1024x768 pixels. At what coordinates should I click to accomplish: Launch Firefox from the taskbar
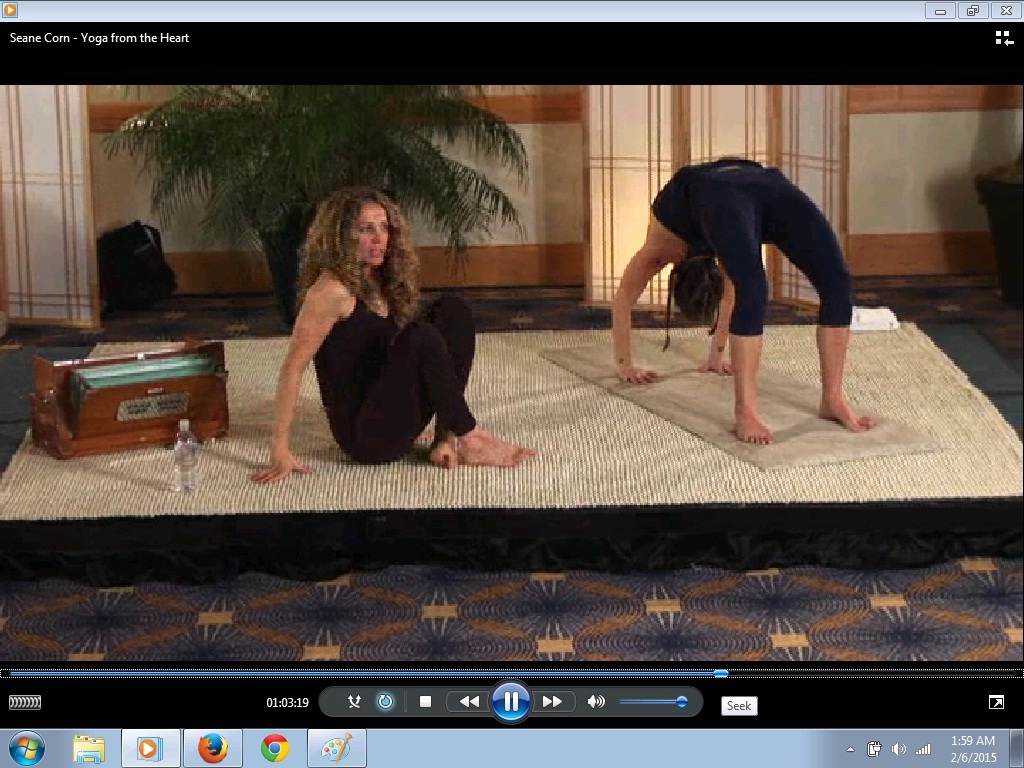pyautogui.click(x=213, y=748)
